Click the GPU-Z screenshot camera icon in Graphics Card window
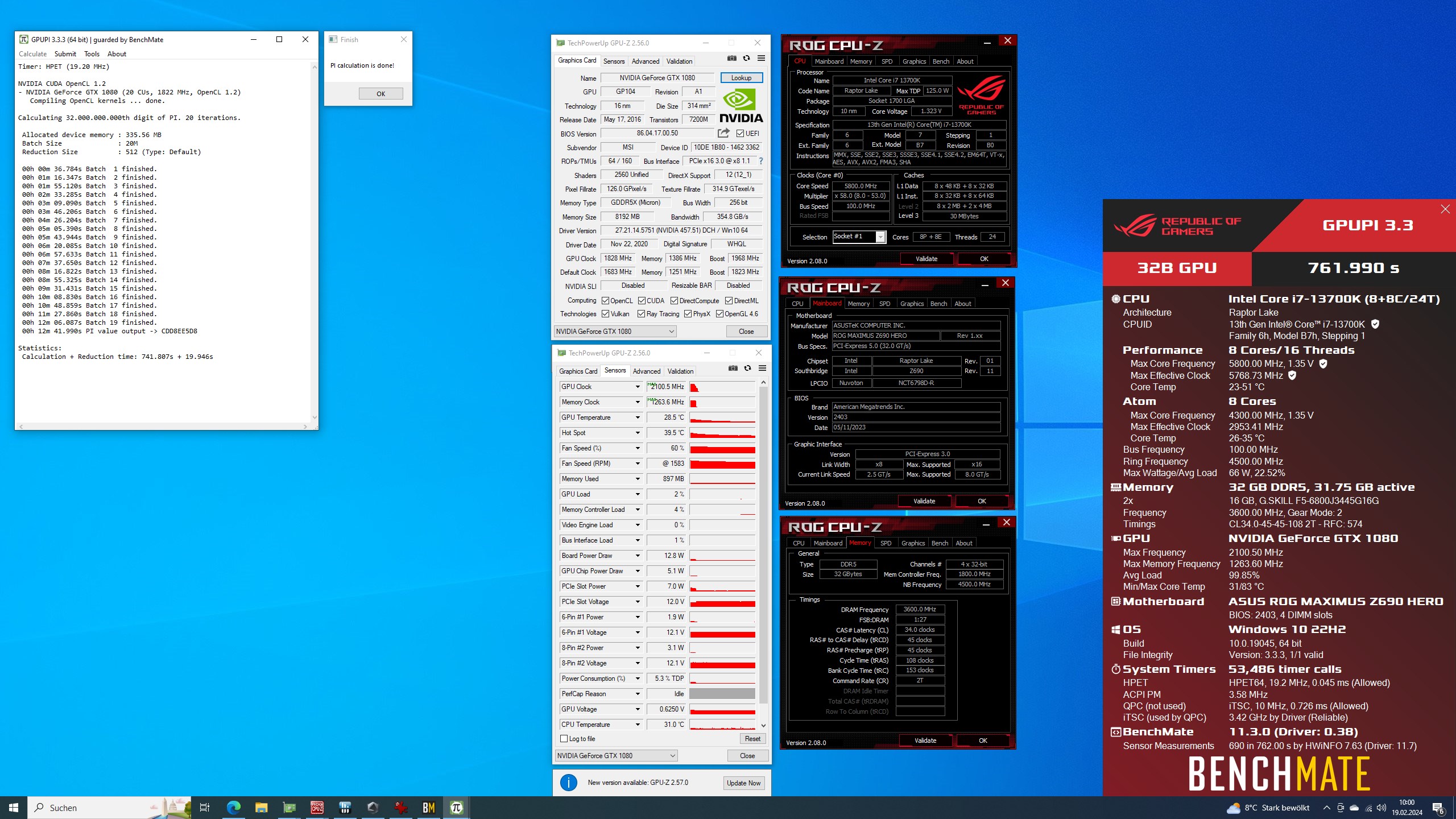The width and height of the screenshot is (1456, 819). [732, 59]
